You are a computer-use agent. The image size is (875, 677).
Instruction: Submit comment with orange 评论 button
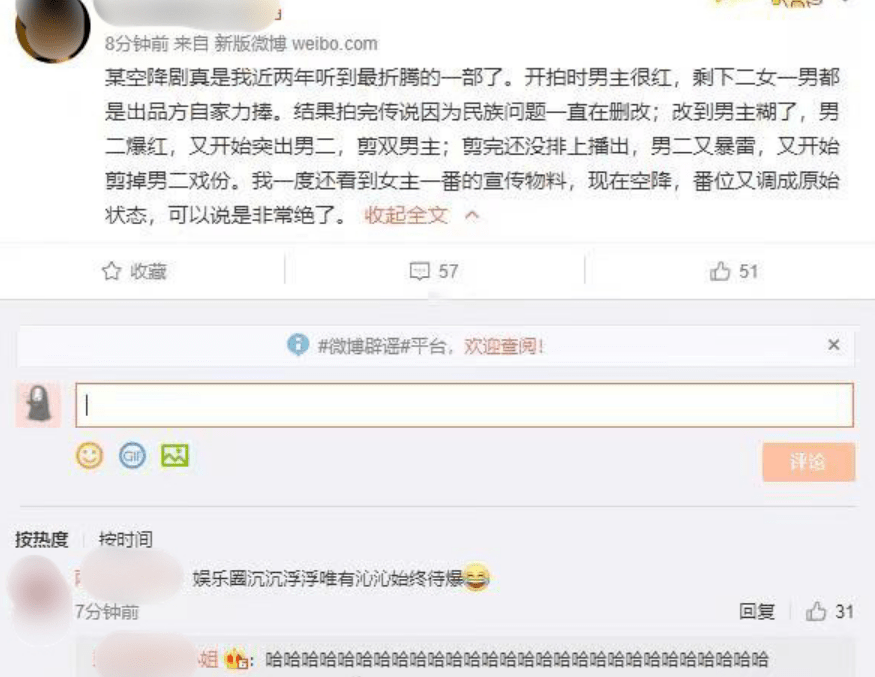coord(809,462)
